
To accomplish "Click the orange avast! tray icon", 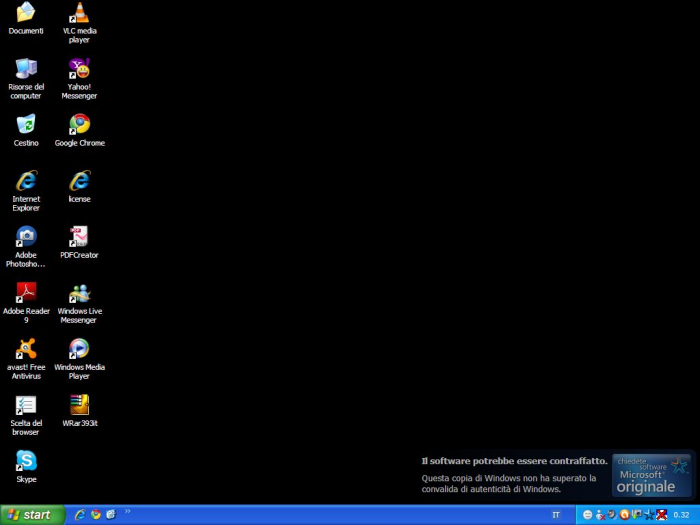I will (x=625, y=515).
